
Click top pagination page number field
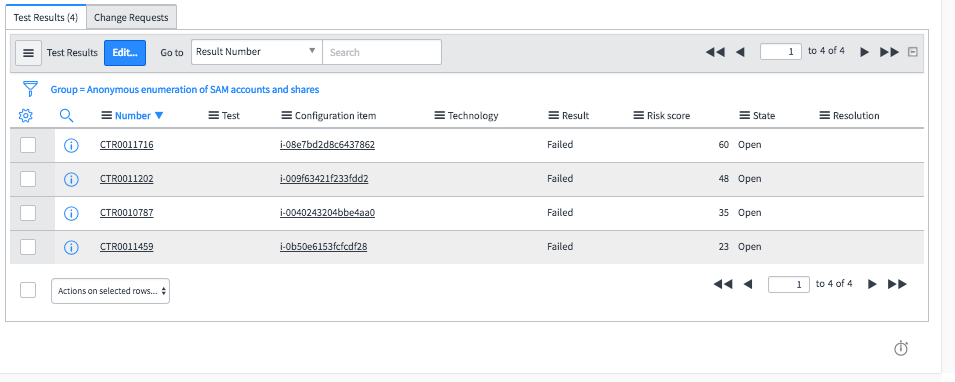click(x=781, y=52)
